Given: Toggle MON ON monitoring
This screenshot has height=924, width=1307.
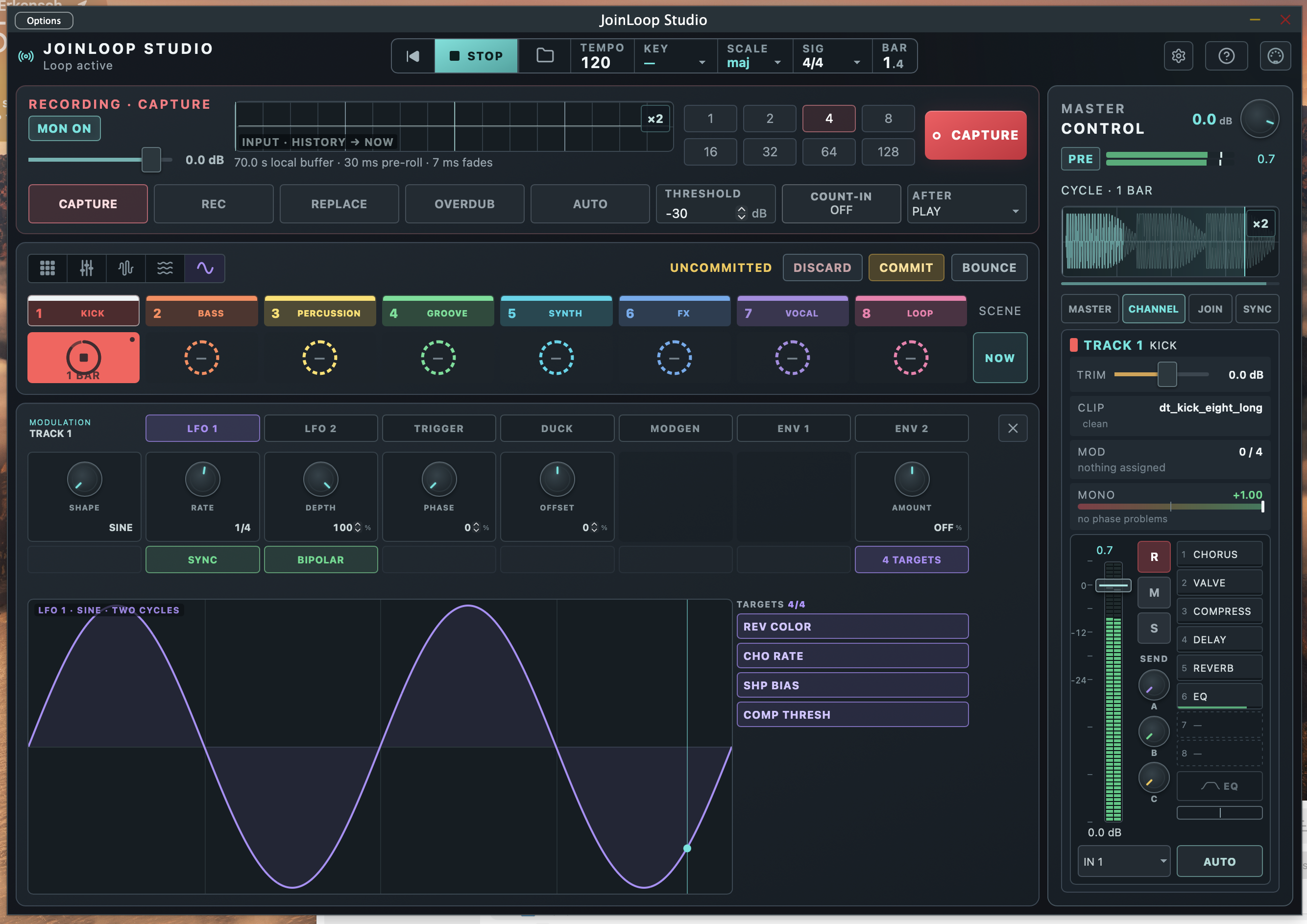Looking at the screenshot, I should click(64, 129).
